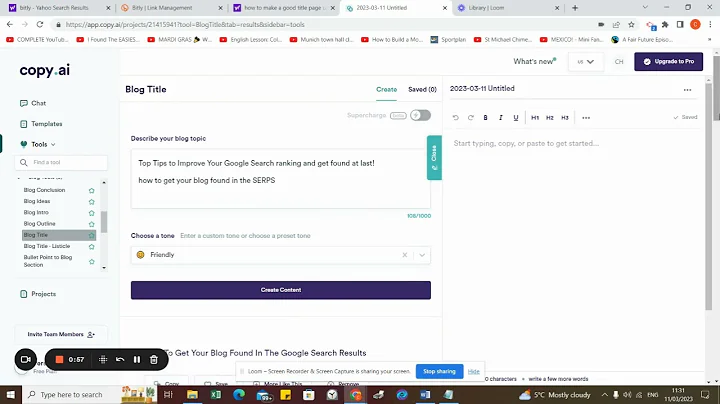Favorite the Blog Outline tool star
This screenshot has width=720, height=404.
coord(91,224)
